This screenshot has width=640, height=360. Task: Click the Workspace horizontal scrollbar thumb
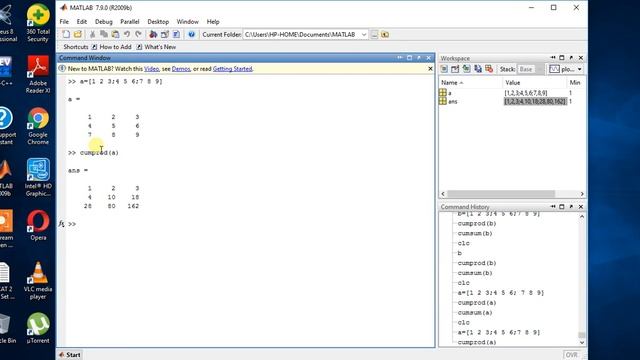[x=501, y=194]
